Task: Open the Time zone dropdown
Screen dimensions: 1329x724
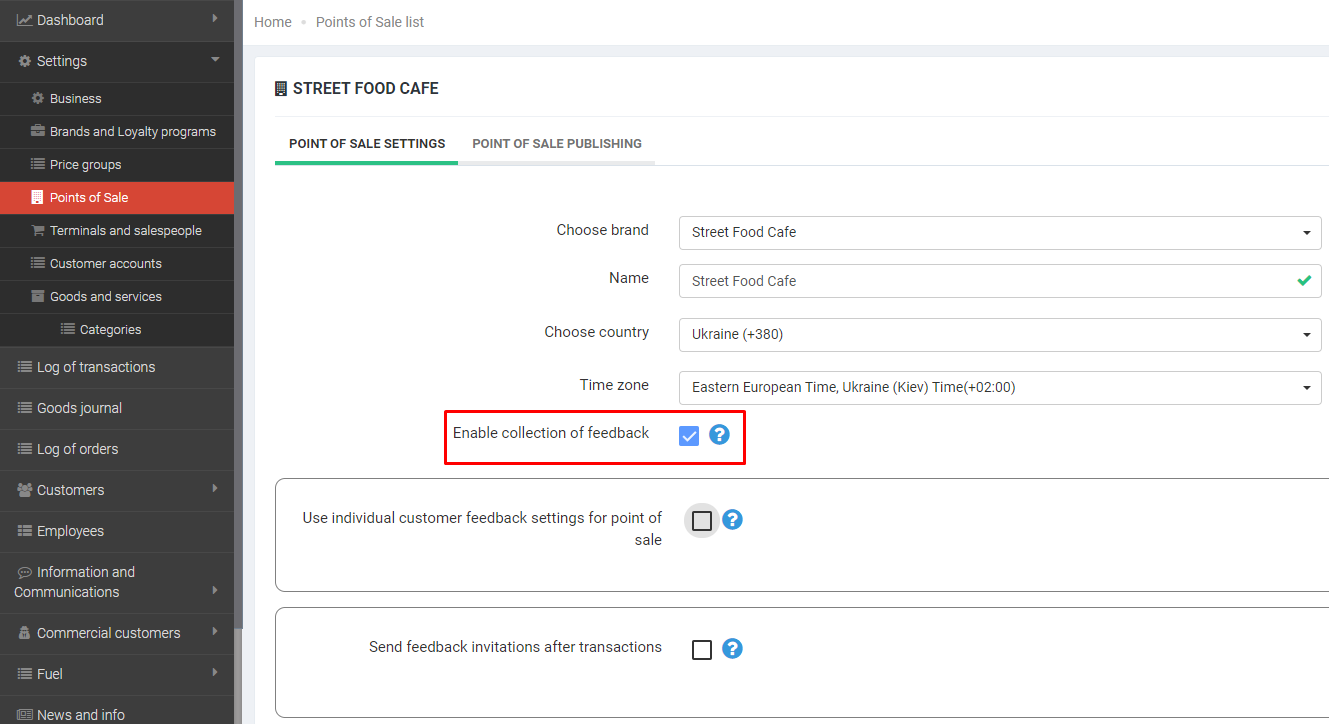Action: 999,388
